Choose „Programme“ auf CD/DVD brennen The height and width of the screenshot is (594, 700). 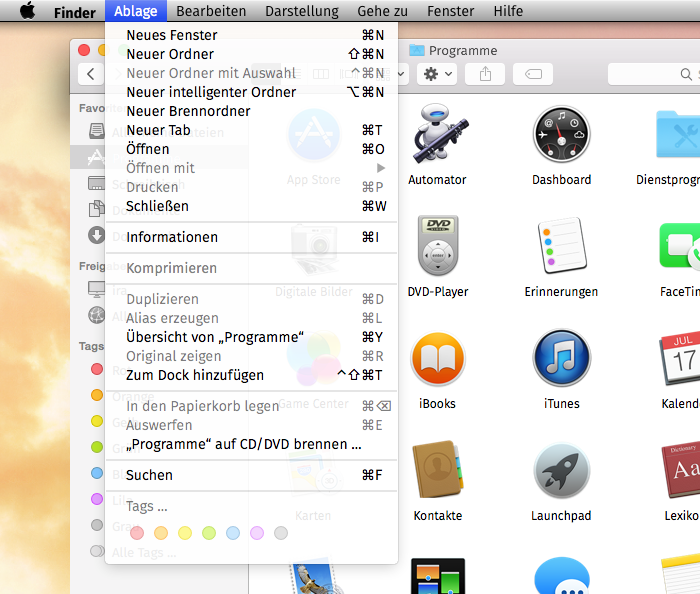[x=251, y=444]
